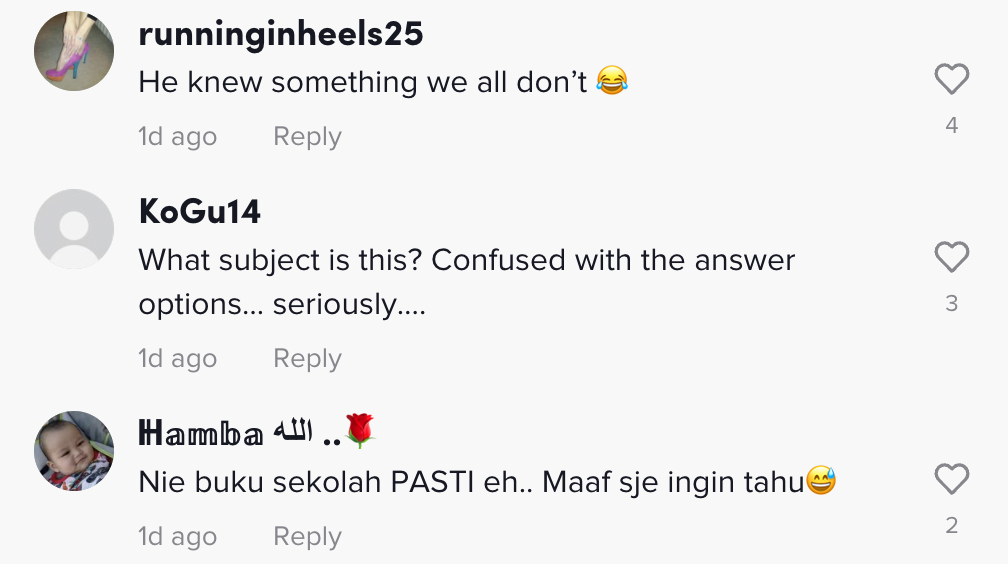Reply to KoGu14's comment
Viewport: 1008px width, 564px height.
(x=307, y=359)
